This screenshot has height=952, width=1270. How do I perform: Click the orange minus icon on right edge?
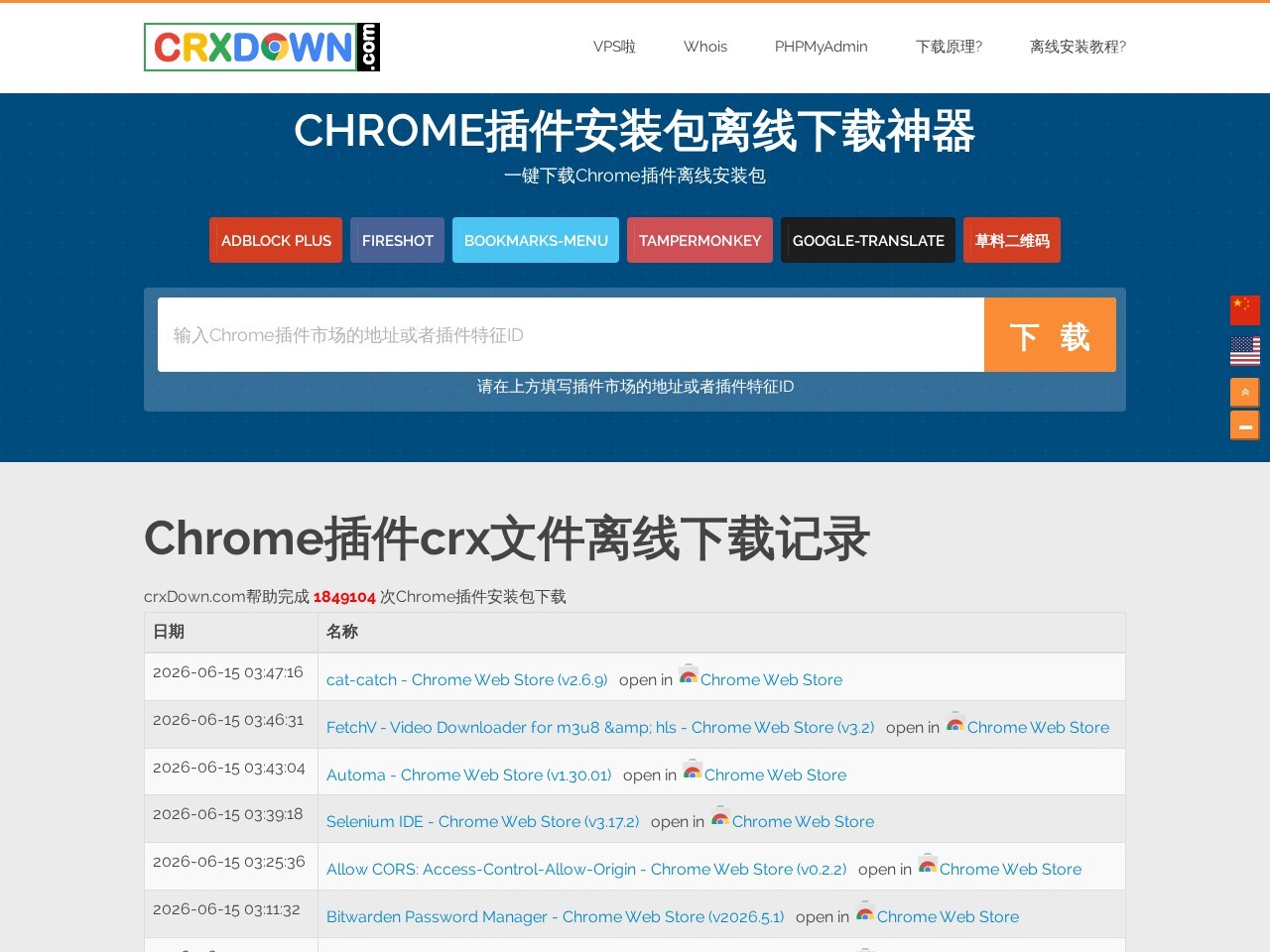point(1245,425)
